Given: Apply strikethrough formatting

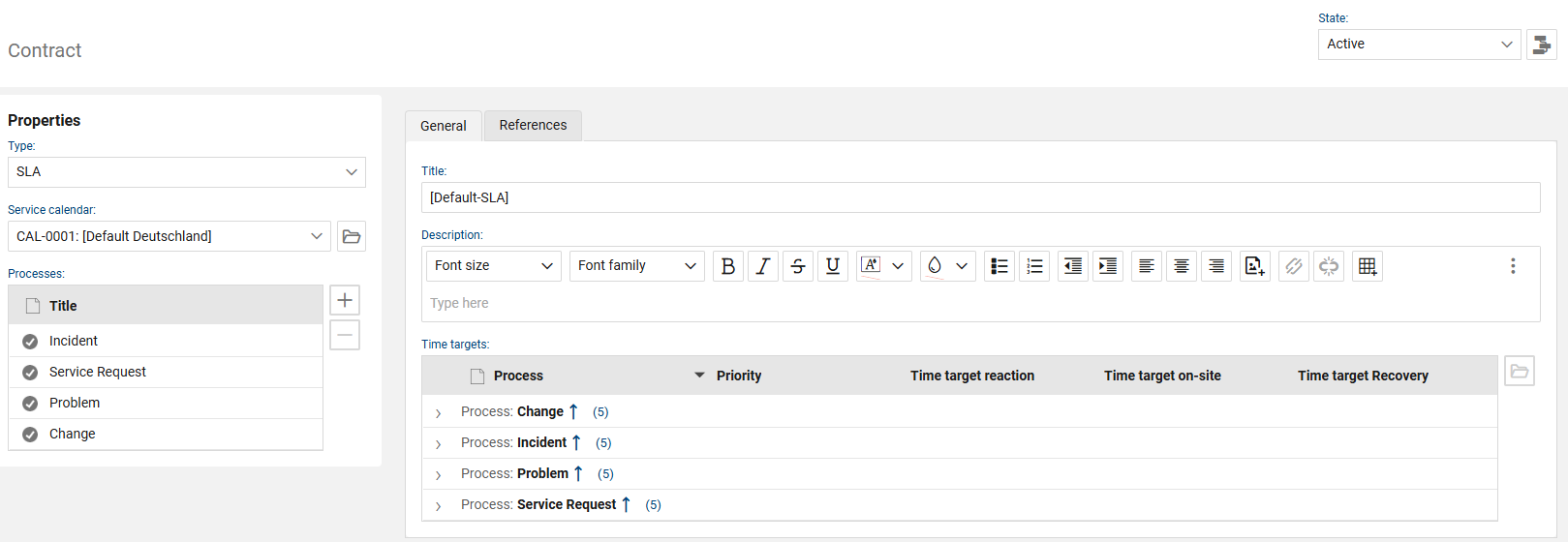Looking at the screenshot, I should pyautogui.click(x=798, y=266).
